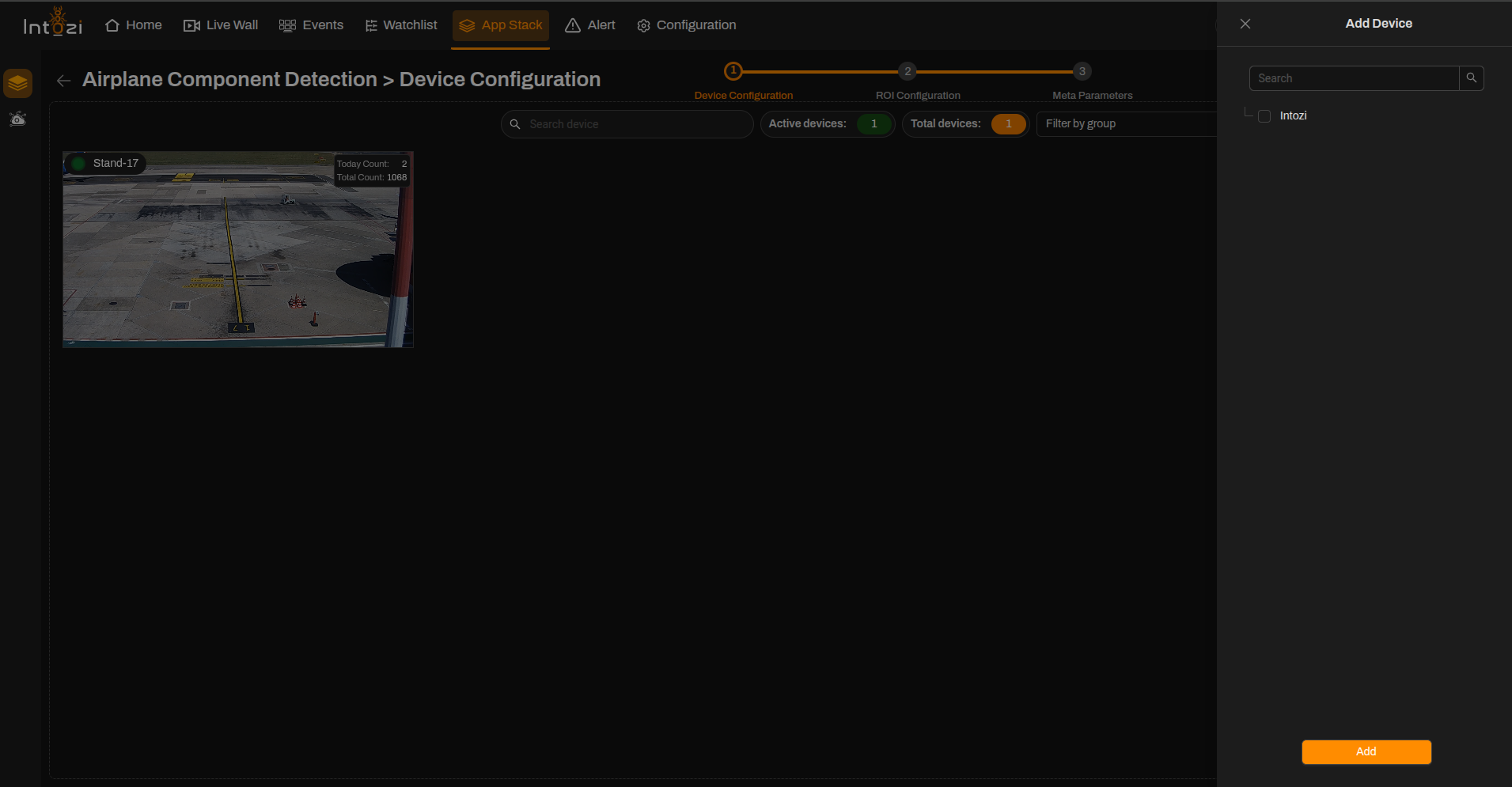Viewport: 1512px width, 787px height.
Task: Click the search magnifier in Add Device
Action: (x=1472, y=78)
